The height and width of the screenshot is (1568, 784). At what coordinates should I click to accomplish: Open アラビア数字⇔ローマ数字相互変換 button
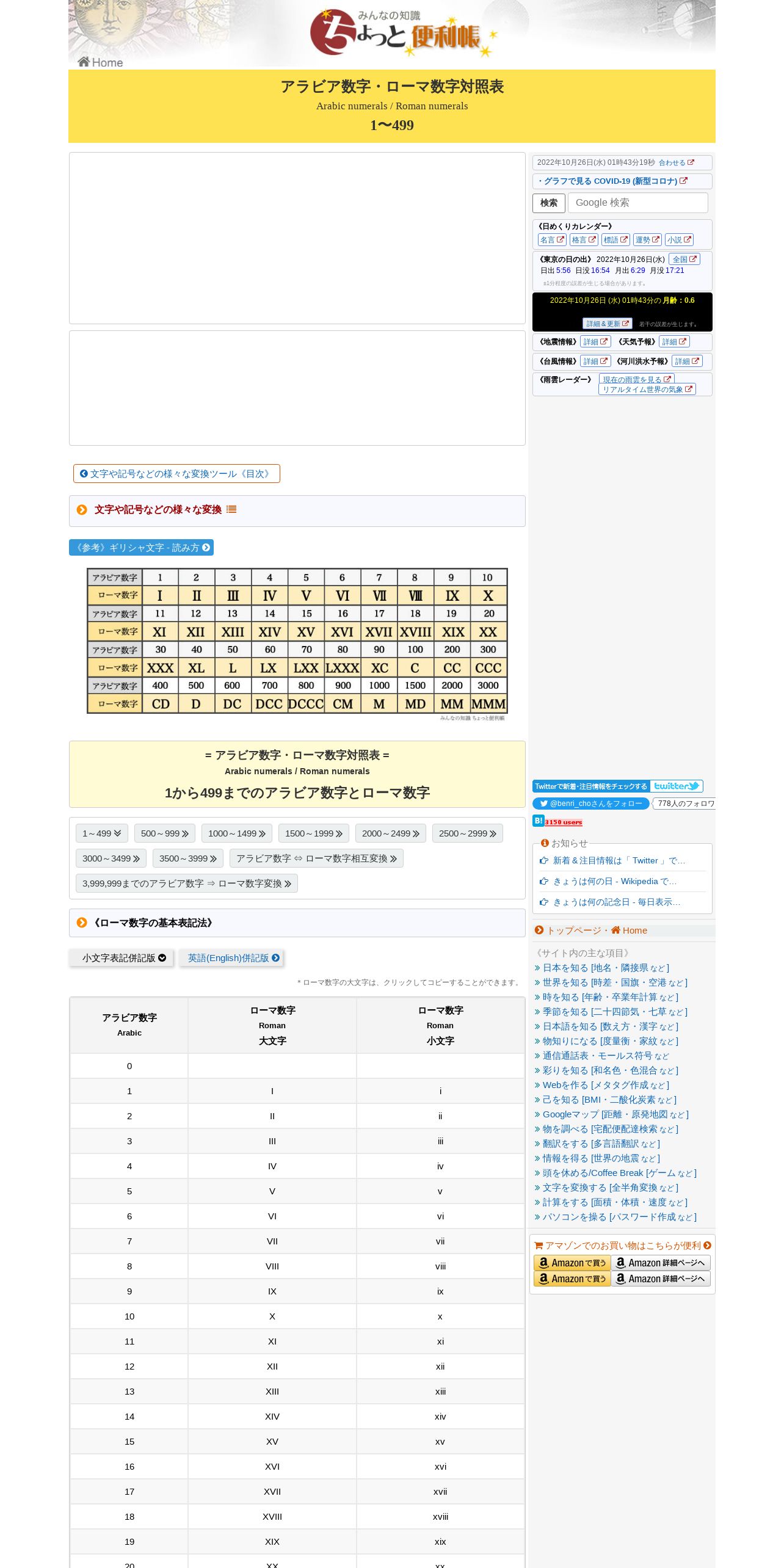click(316, 858)
